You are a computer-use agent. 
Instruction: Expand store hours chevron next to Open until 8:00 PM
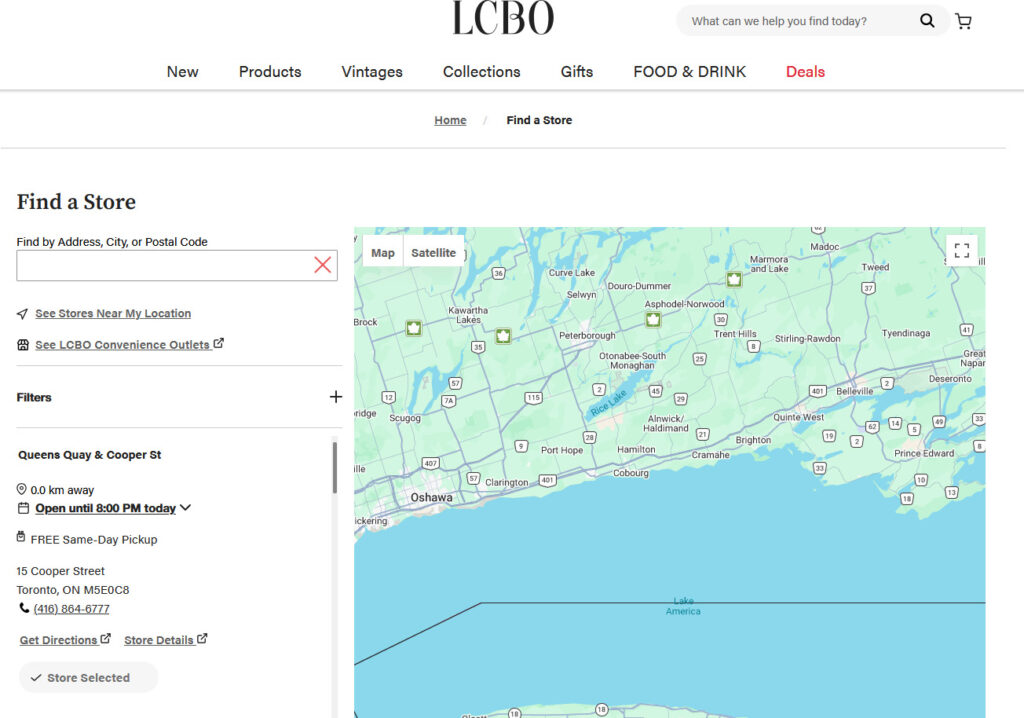pyautogui.click(x=185, y=508)
